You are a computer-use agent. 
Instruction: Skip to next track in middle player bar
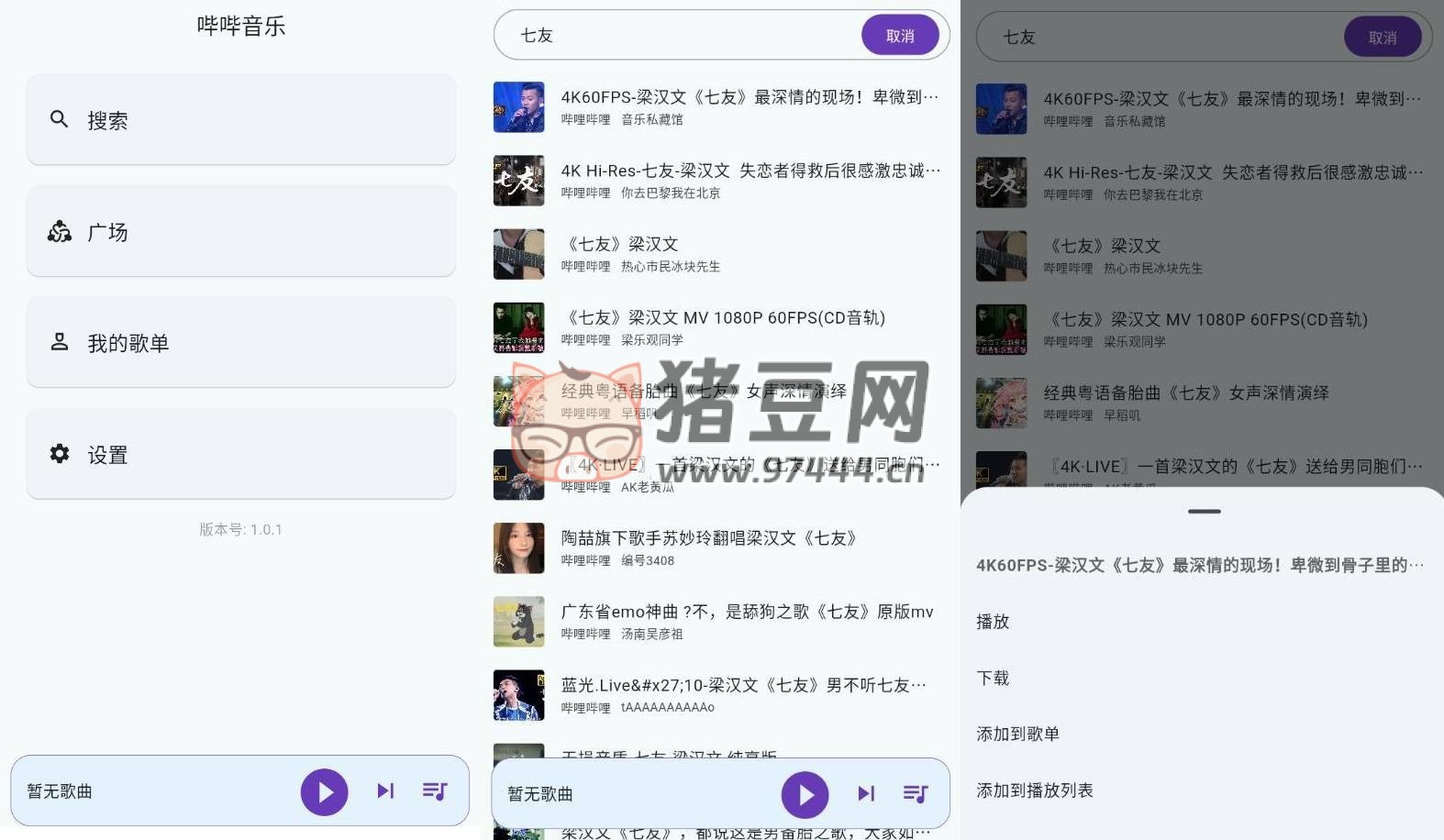866,793
